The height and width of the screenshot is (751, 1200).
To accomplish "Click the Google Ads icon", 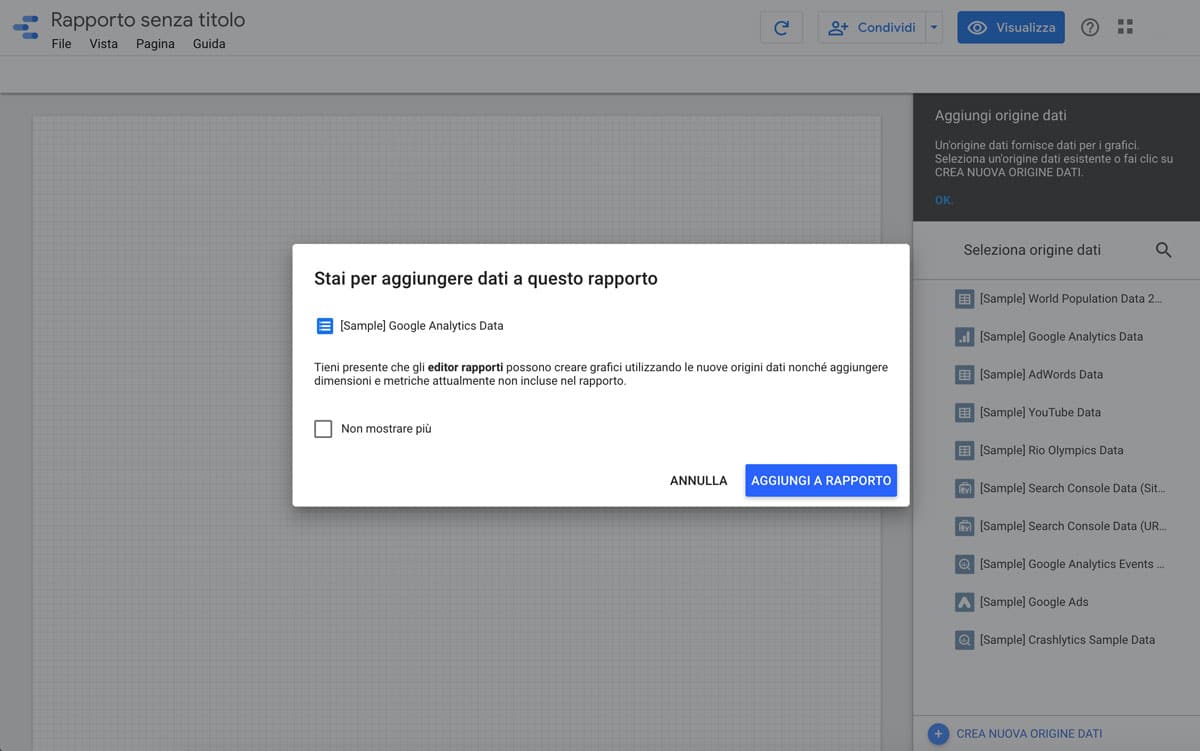I will point(964,603).
